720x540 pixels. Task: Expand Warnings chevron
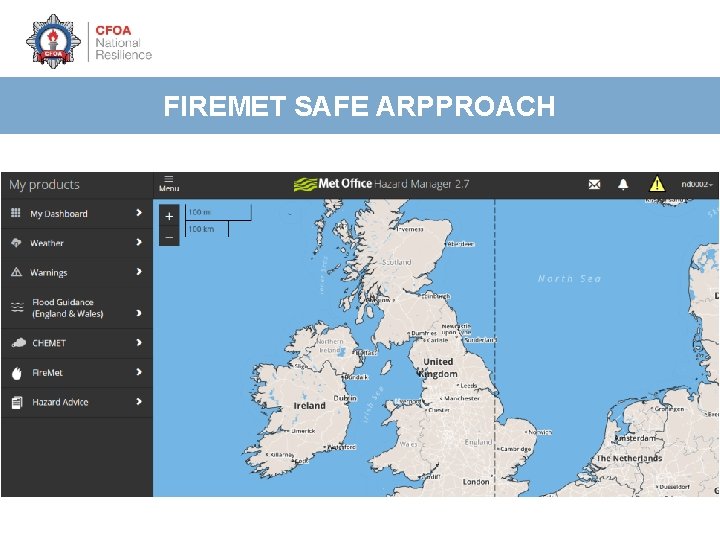[x=139, y=271]
